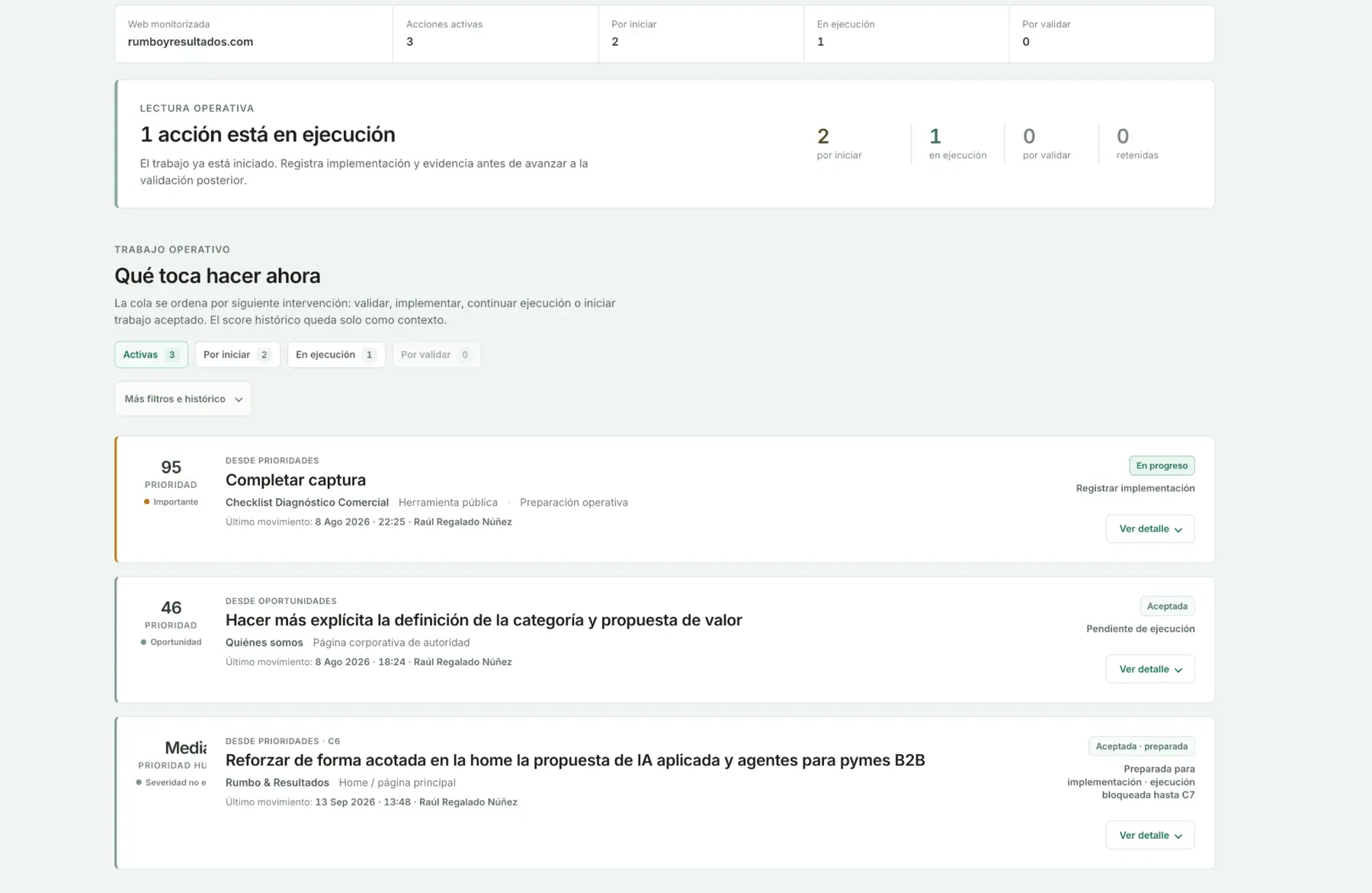1372x893 pixels.
Task: Select the Por validar filter
Action: tap(436, 355)
